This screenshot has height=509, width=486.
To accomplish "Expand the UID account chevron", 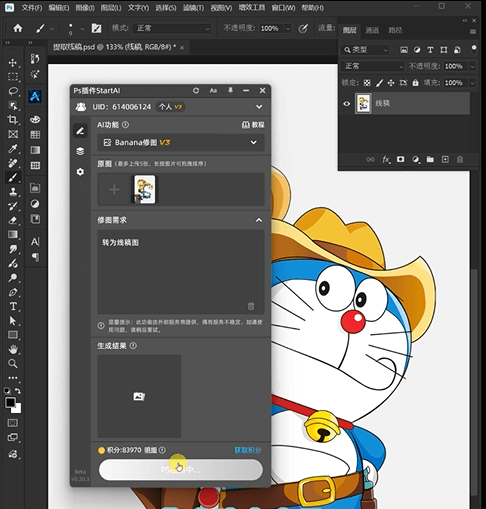I will pyautogui.click(x=259, y=107).
